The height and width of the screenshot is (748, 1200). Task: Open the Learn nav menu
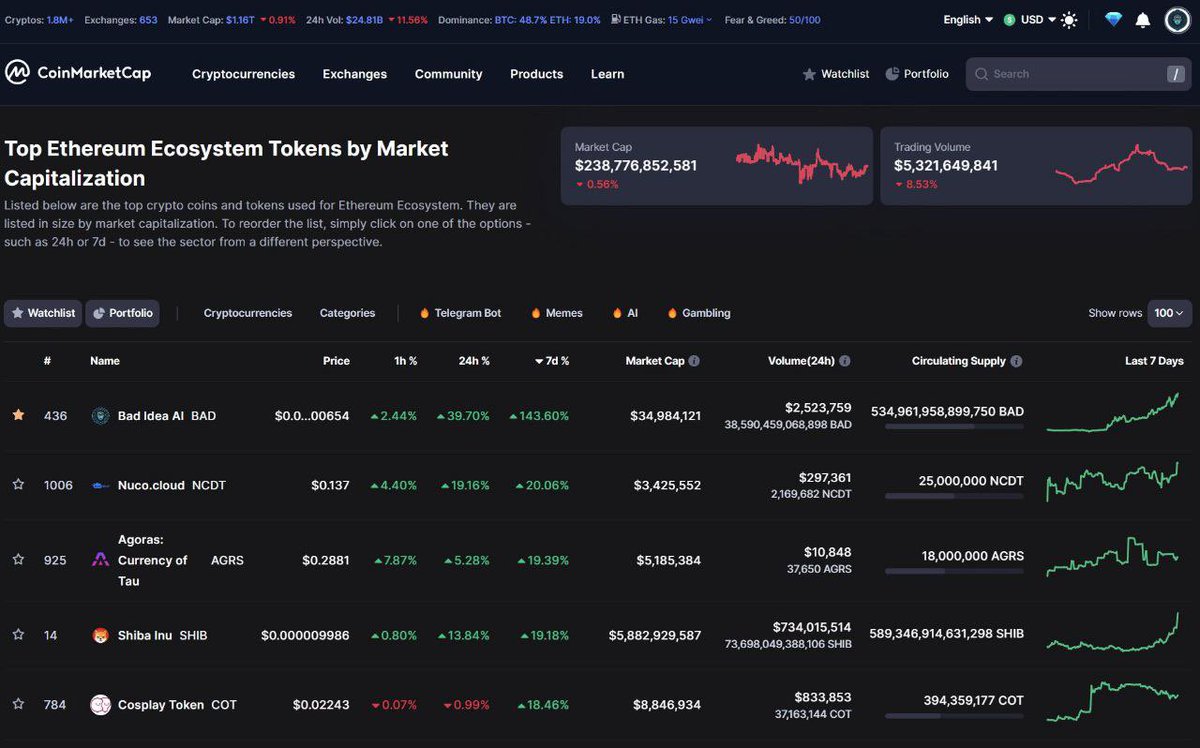click(607, 74)
